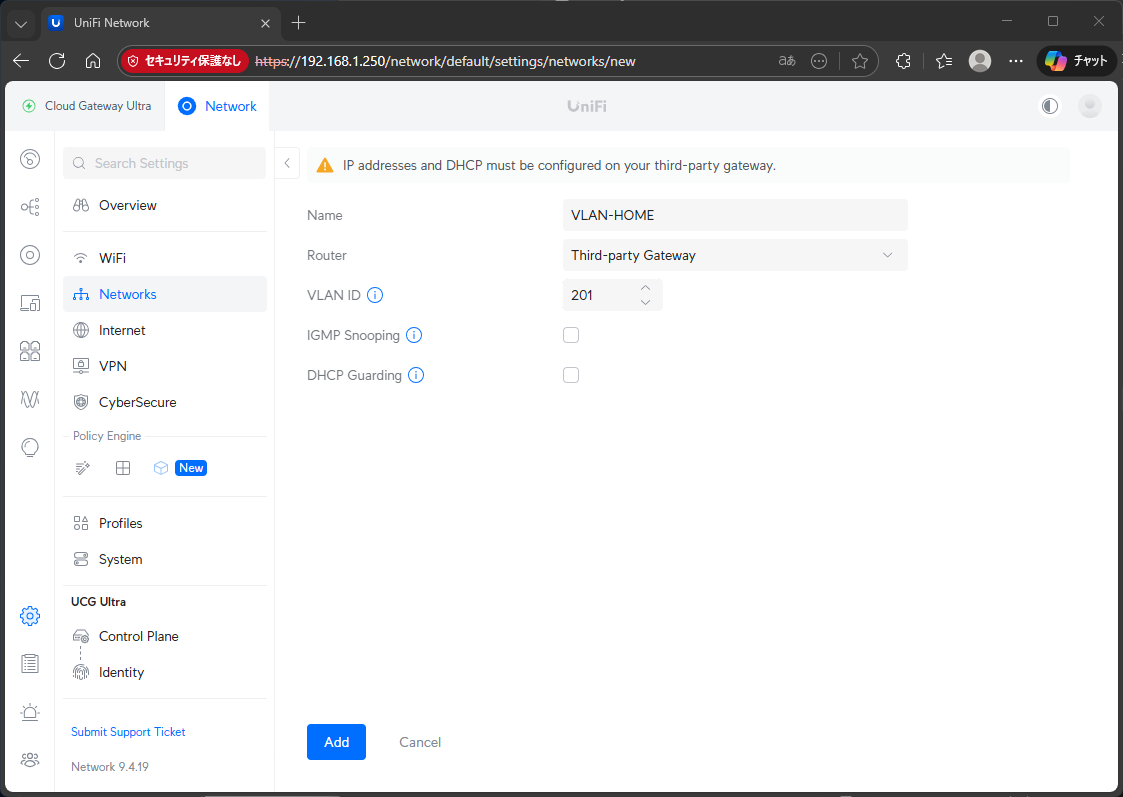Open the gear Settings icon in rail
Screen dimensions: 1123x797
pyautogui.click(x=30, y=616)
